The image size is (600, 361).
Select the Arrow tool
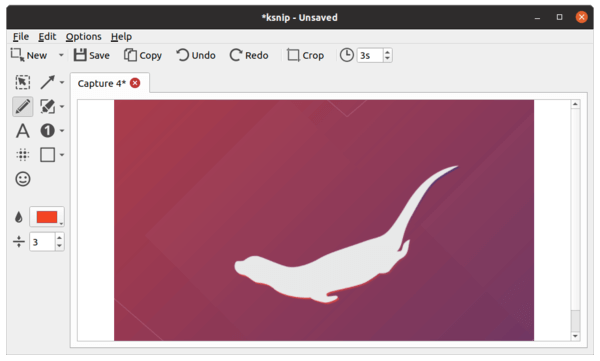click(48, 82)
